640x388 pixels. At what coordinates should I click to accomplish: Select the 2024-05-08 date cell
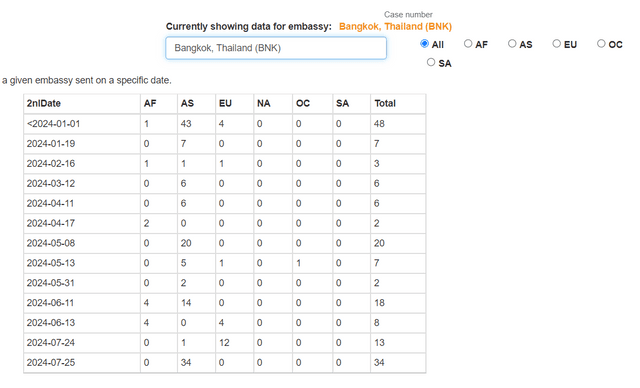82,243
